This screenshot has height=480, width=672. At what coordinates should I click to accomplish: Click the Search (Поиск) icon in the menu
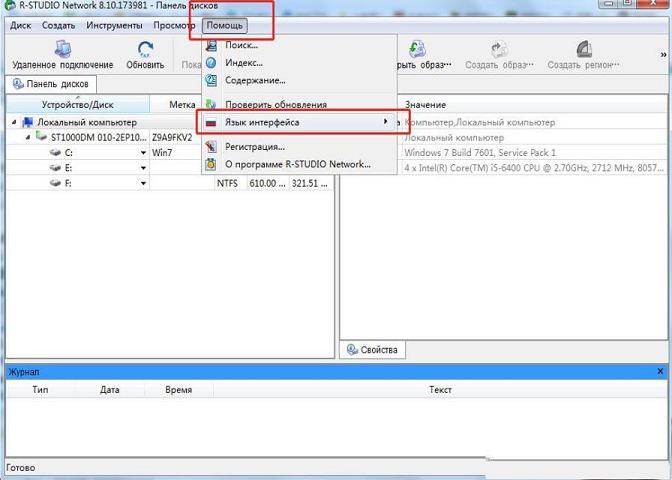pos(211,46)
